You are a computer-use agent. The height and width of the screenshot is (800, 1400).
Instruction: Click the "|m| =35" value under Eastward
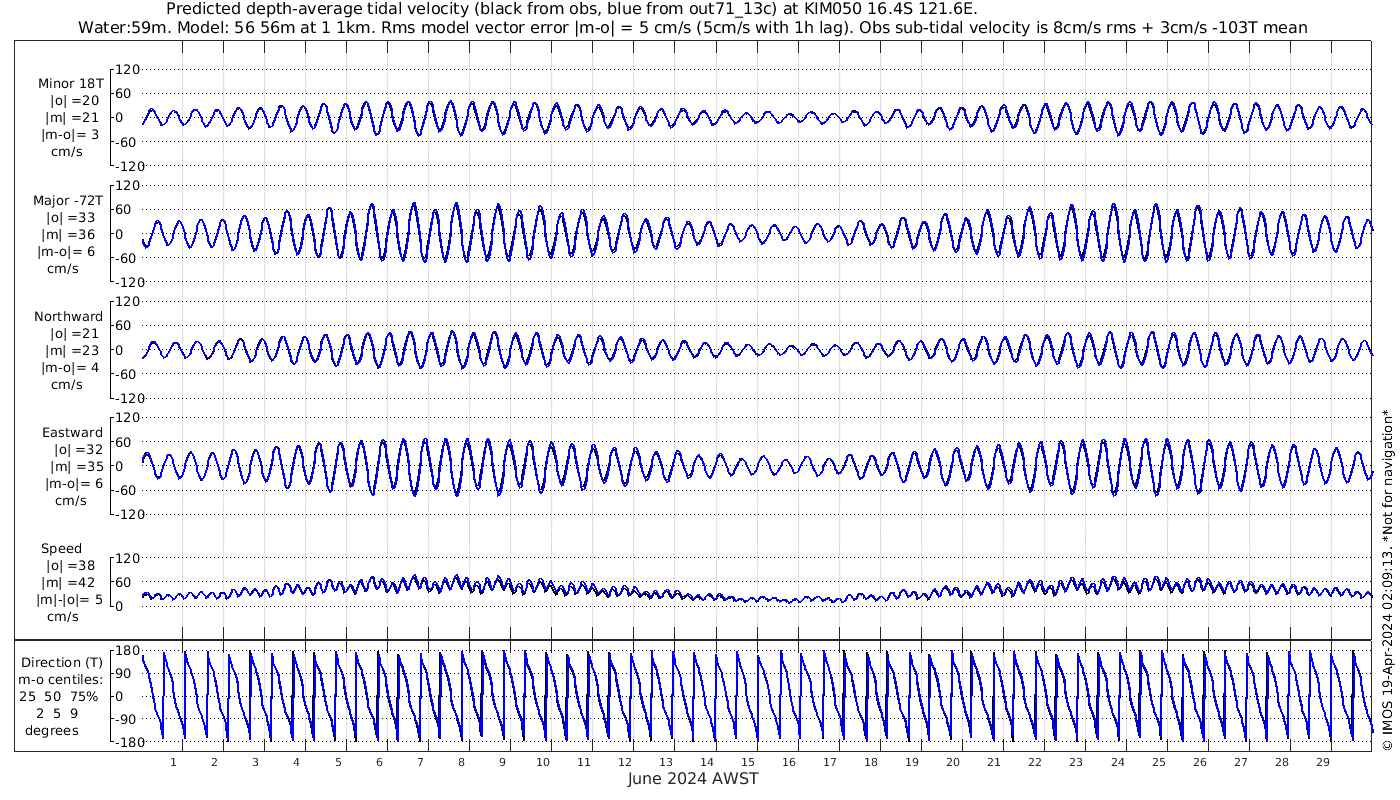pos(78,466)
